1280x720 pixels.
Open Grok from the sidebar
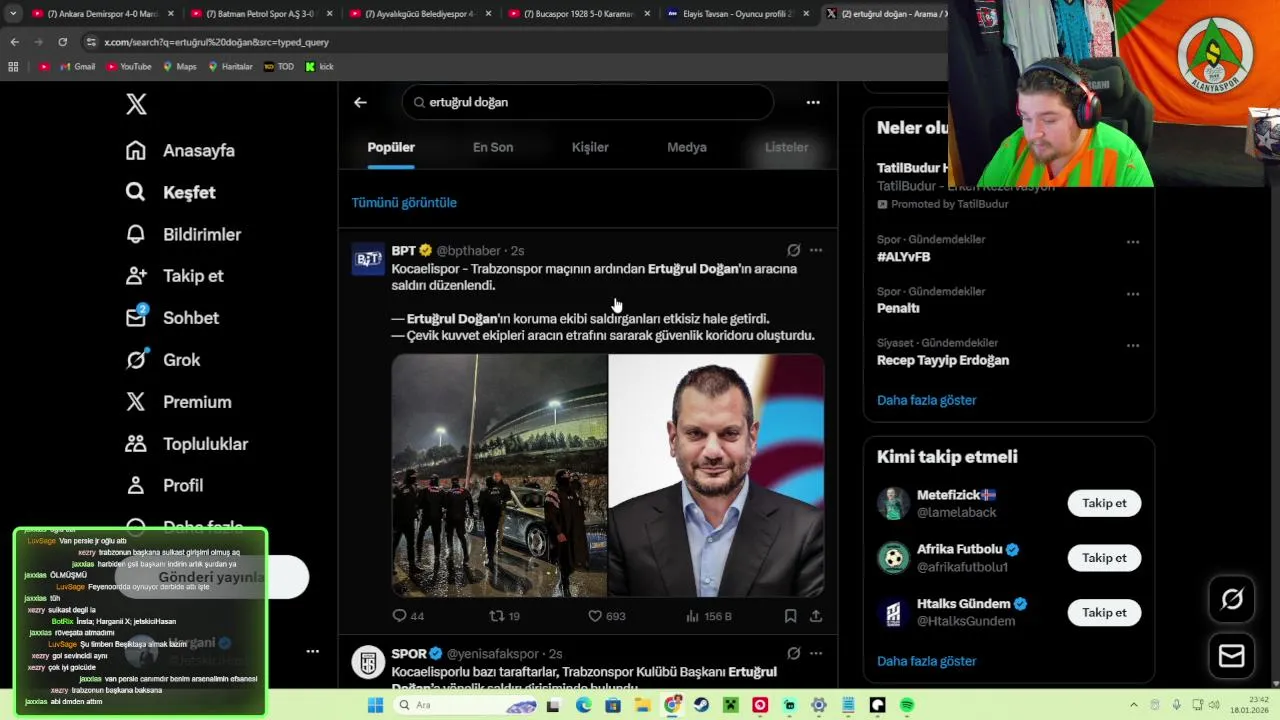pos(163,360)
